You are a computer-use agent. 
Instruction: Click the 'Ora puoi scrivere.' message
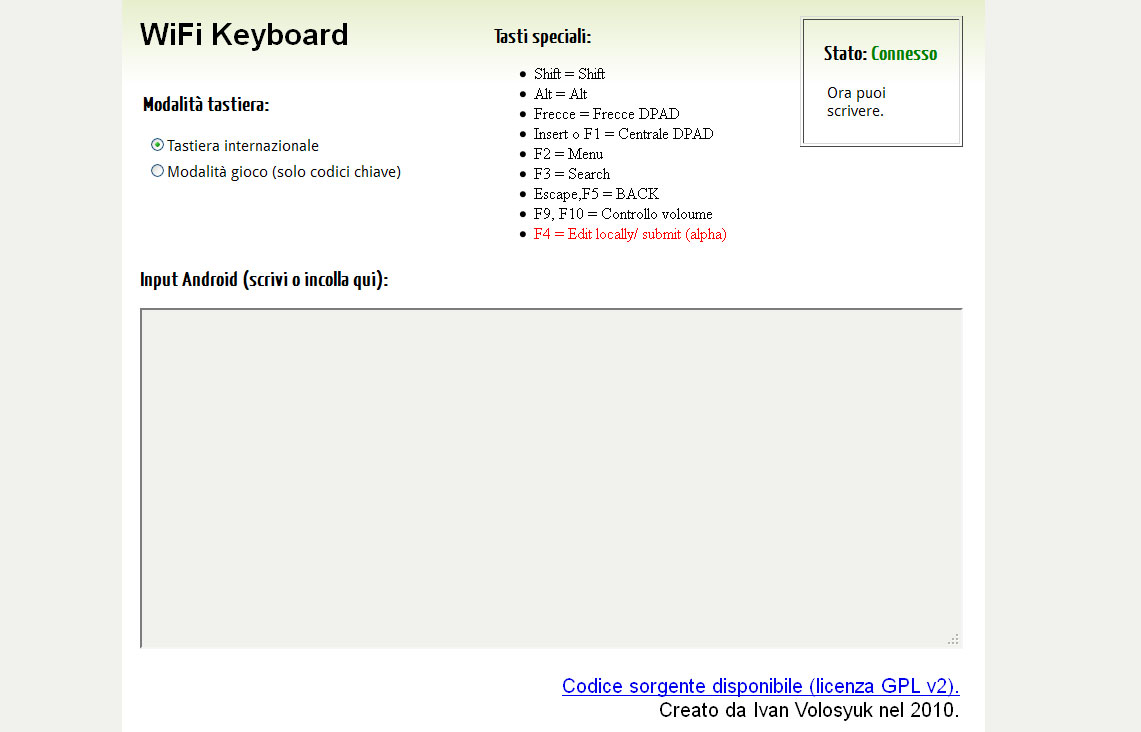pyautogui.click(x=856, y=102)
